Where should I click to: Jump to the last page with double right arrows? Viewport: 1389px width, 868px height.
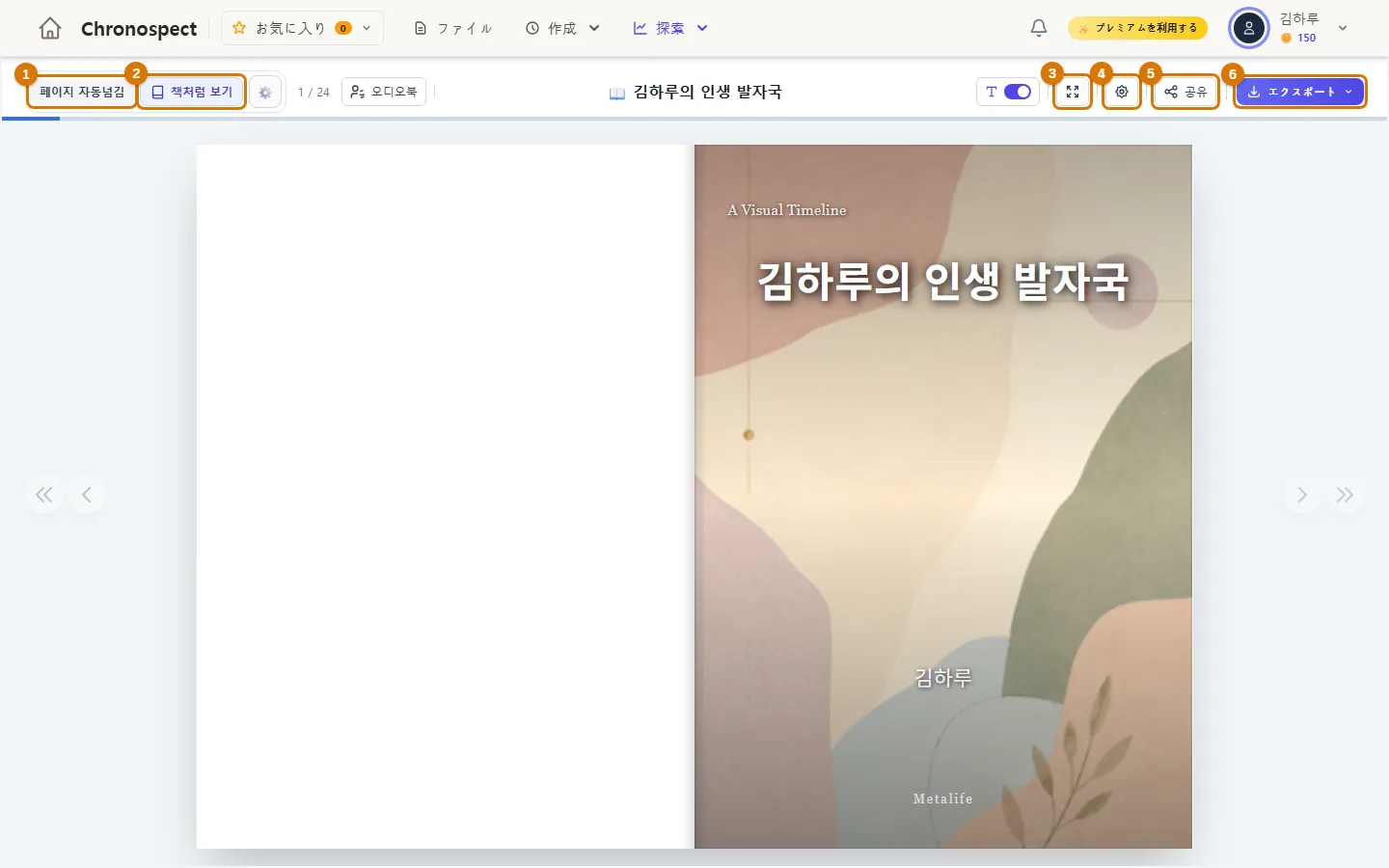click(1345, 495)
